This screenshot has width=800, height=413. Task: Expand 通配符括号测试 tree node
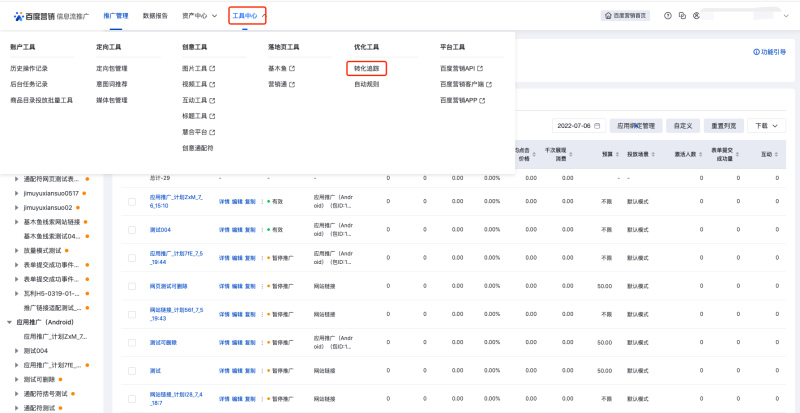[17, 394]
